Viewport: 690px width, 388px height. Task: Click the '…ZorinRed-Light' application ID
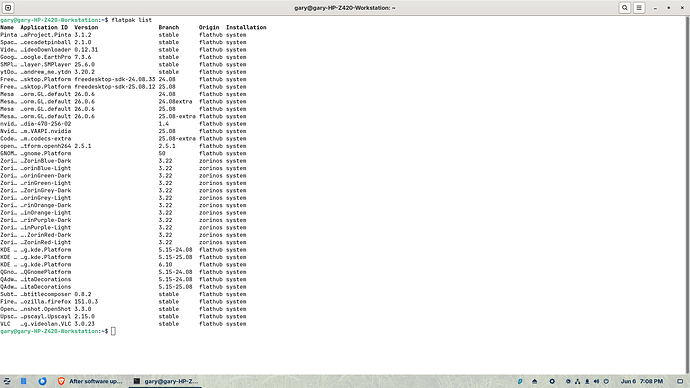[45, 242]
